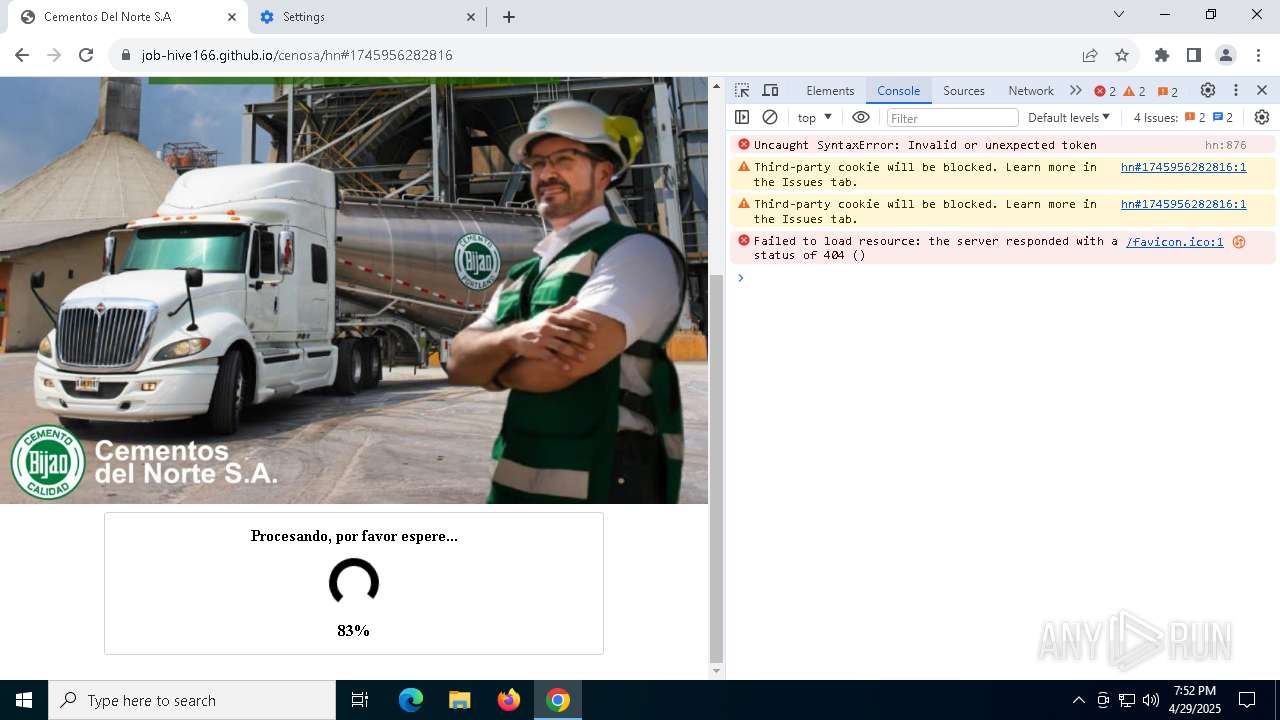The height and width of the screenshot is (720, 1280).
Task: Expand more DevTools tabs chevron
Action: click(1076, 90)
